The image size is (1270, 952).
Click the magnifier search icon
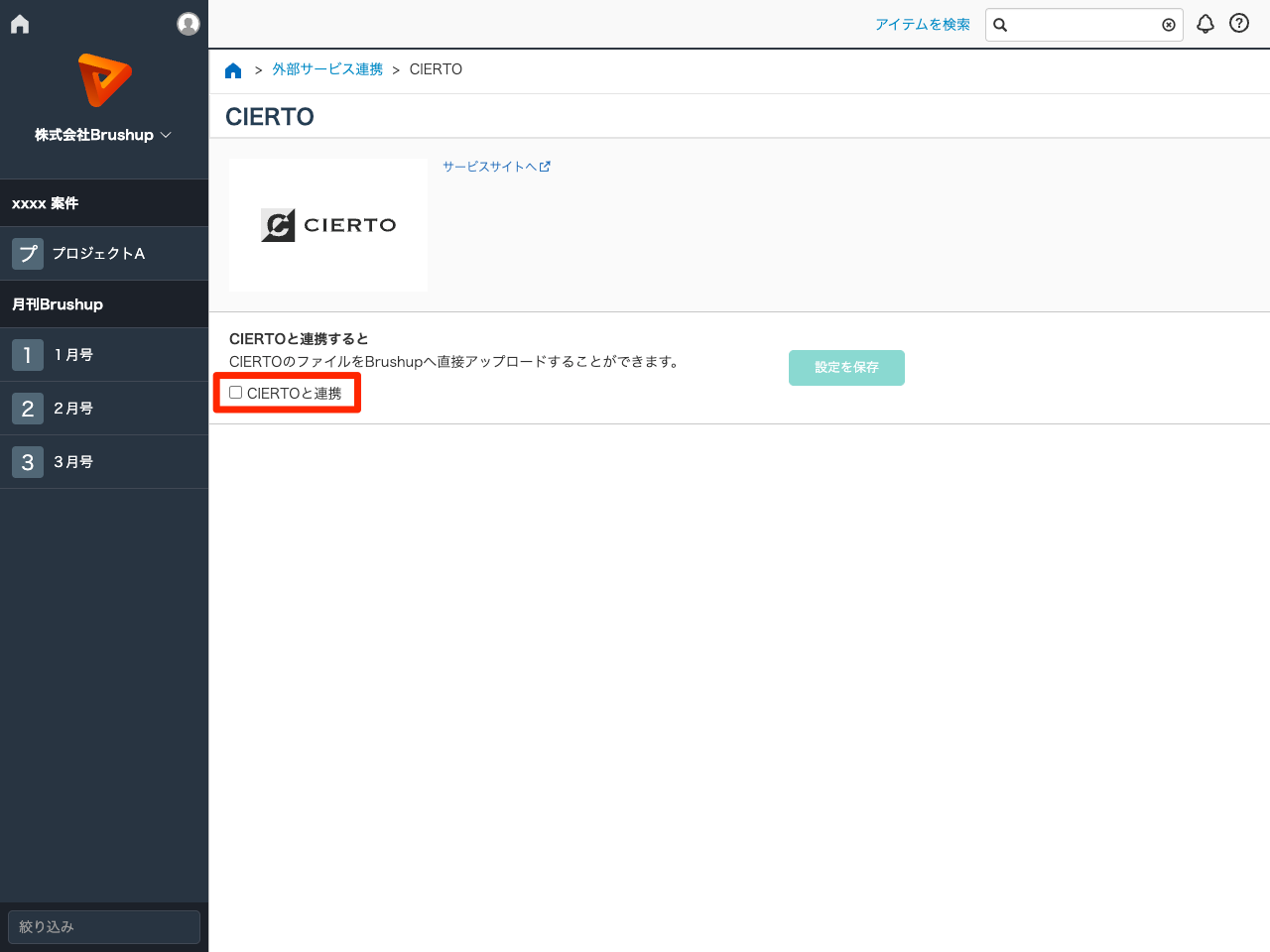[1000, 25]
